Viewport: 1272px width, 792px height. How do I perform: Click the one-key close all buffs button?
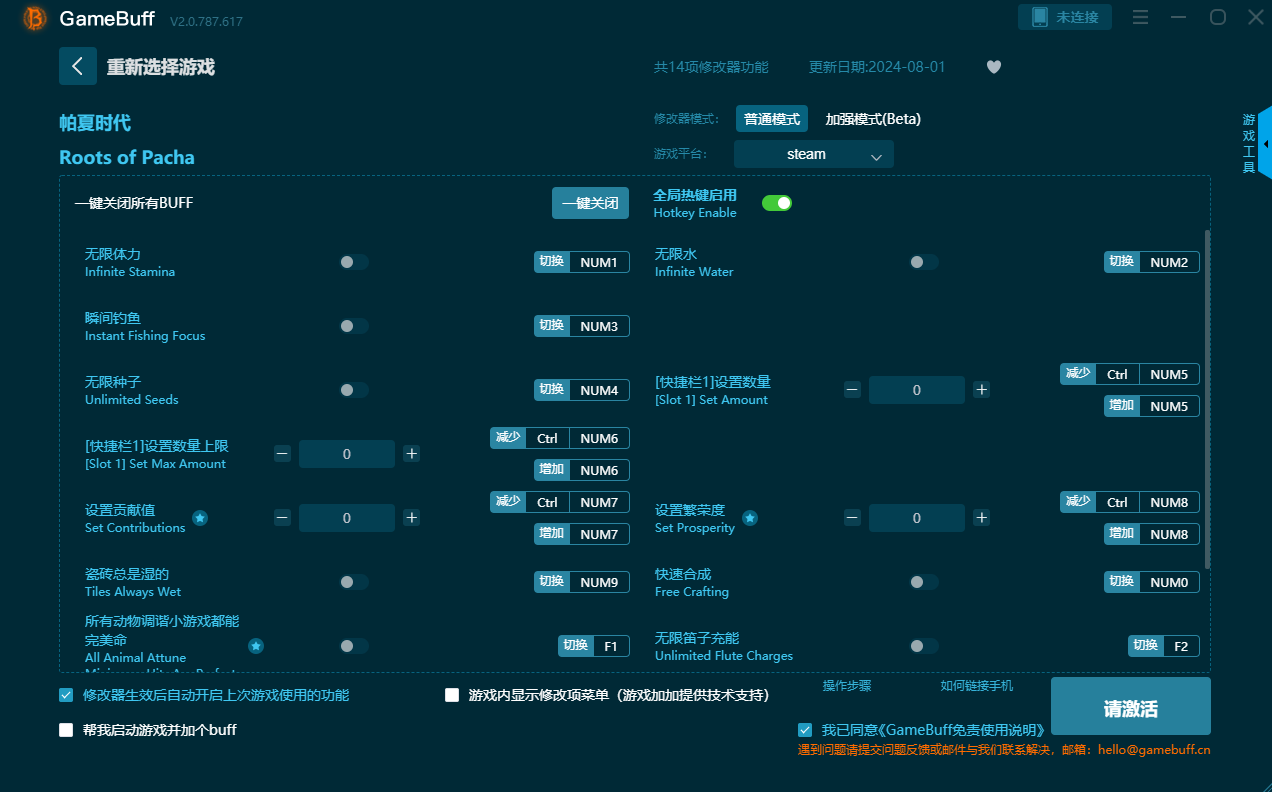pos(590,203)
